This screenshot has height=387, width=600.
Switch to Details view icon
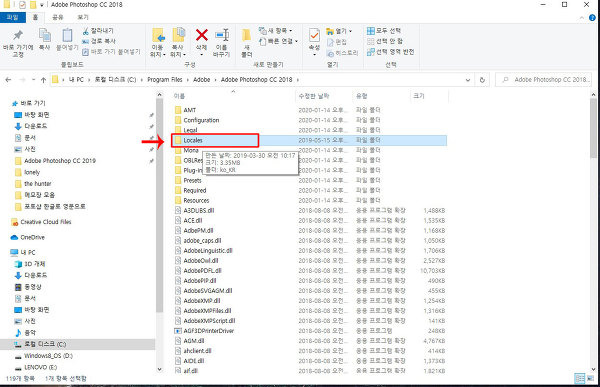pyautogui.click(x=580, y=379)
